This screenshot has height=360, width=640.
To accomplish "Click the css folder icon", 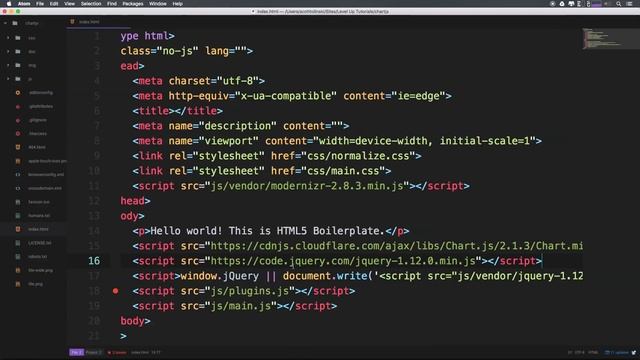I will tap(18, 38).
